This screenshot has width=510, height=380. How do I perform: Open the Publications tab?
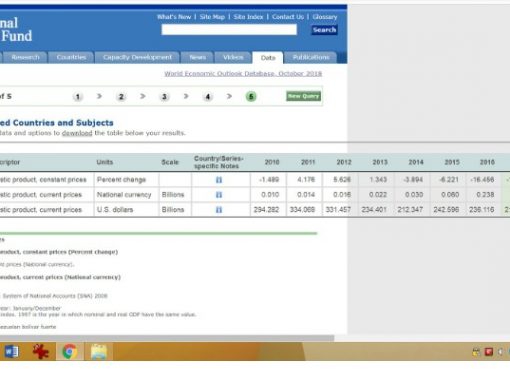(x=311, y=57)
